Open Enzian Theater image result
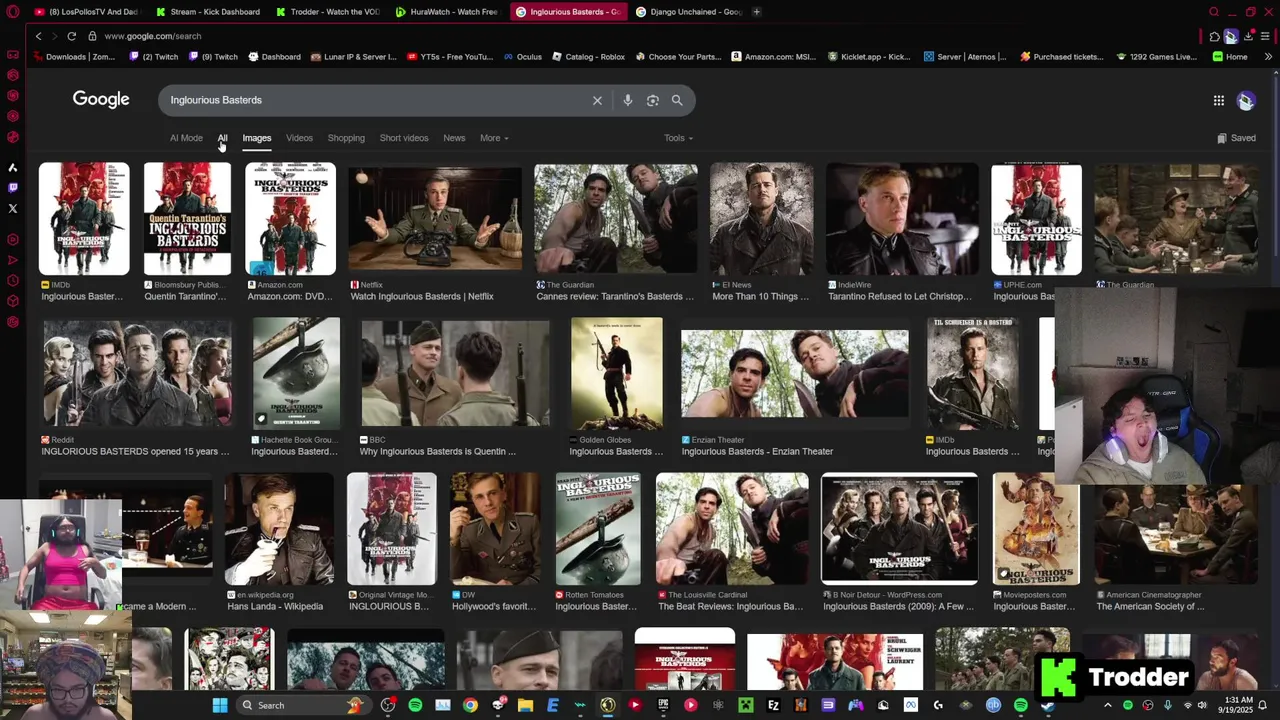1280x720 pixels. (795, 373)
